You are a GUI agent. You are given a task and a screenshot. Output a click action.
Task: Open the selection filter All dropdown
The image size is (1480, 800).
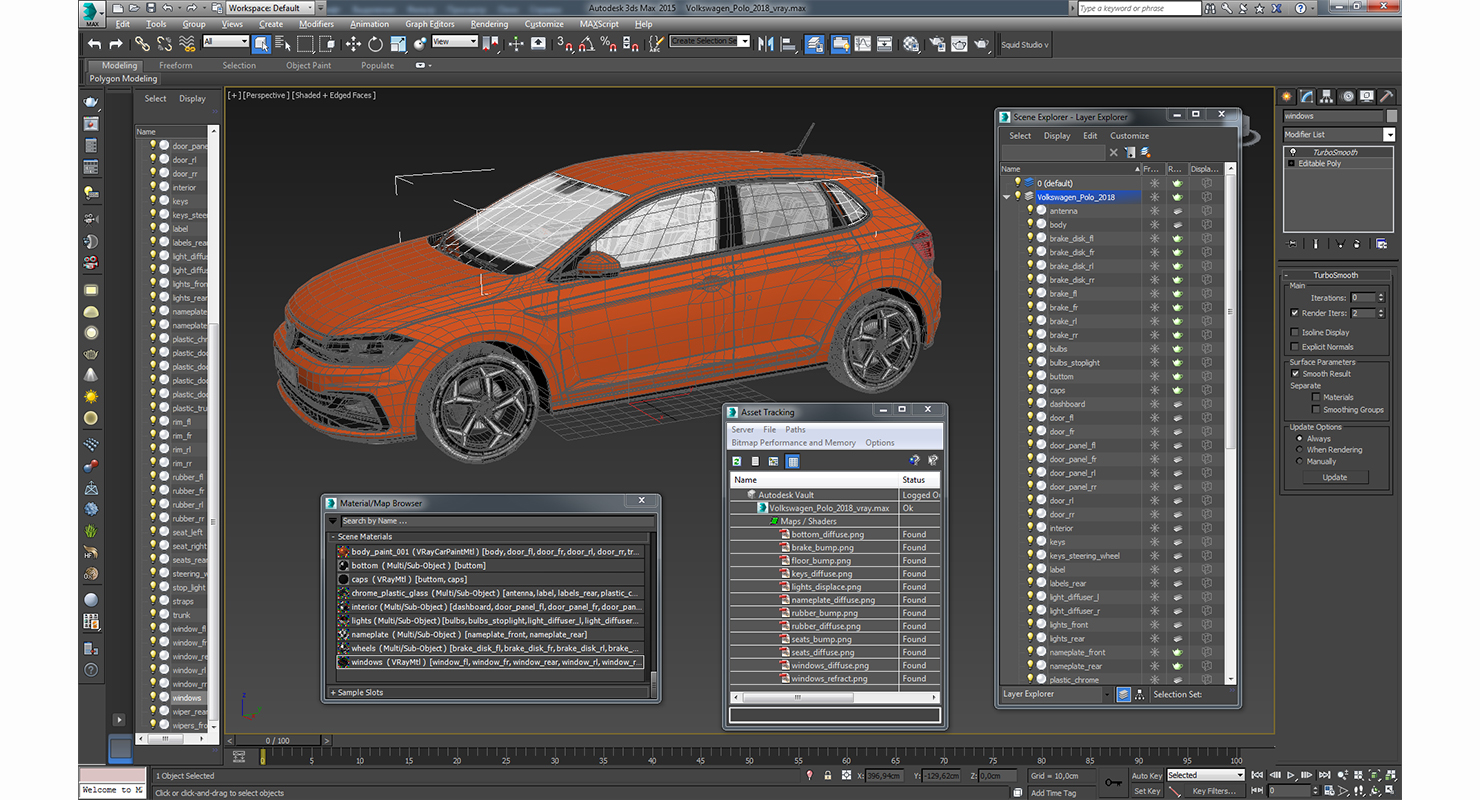226,41
